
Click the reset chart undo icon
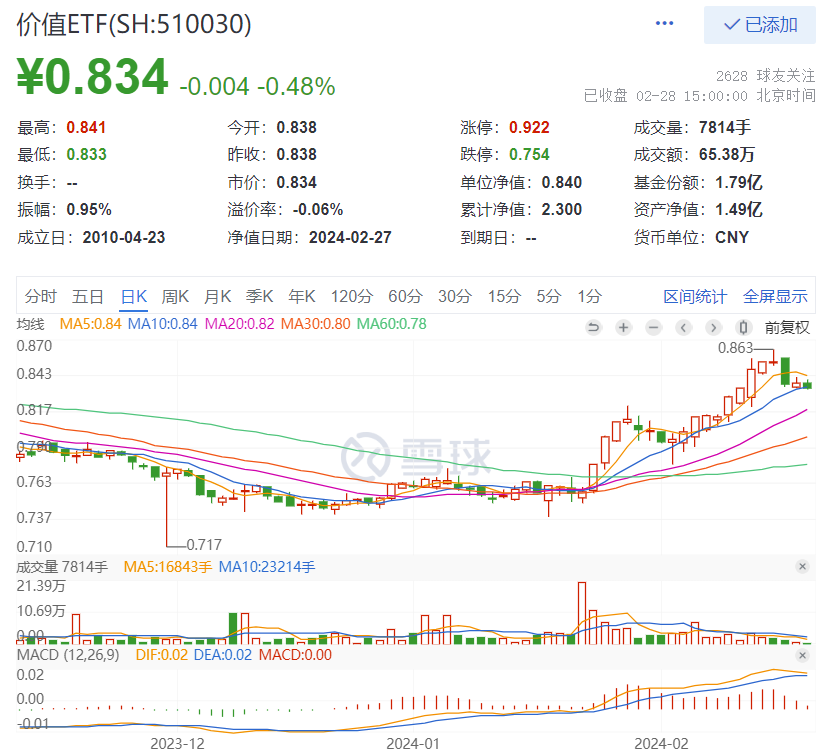(x=593, y=327)
